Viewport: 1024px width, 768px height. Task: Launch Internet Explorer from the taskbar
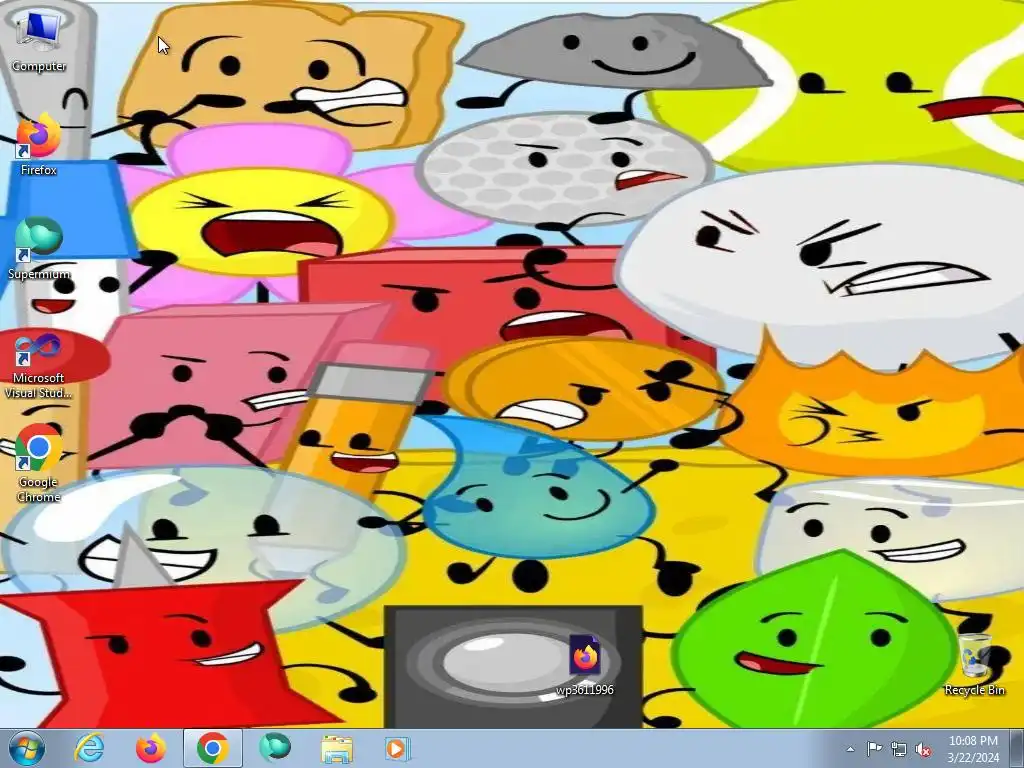point(89,748)
